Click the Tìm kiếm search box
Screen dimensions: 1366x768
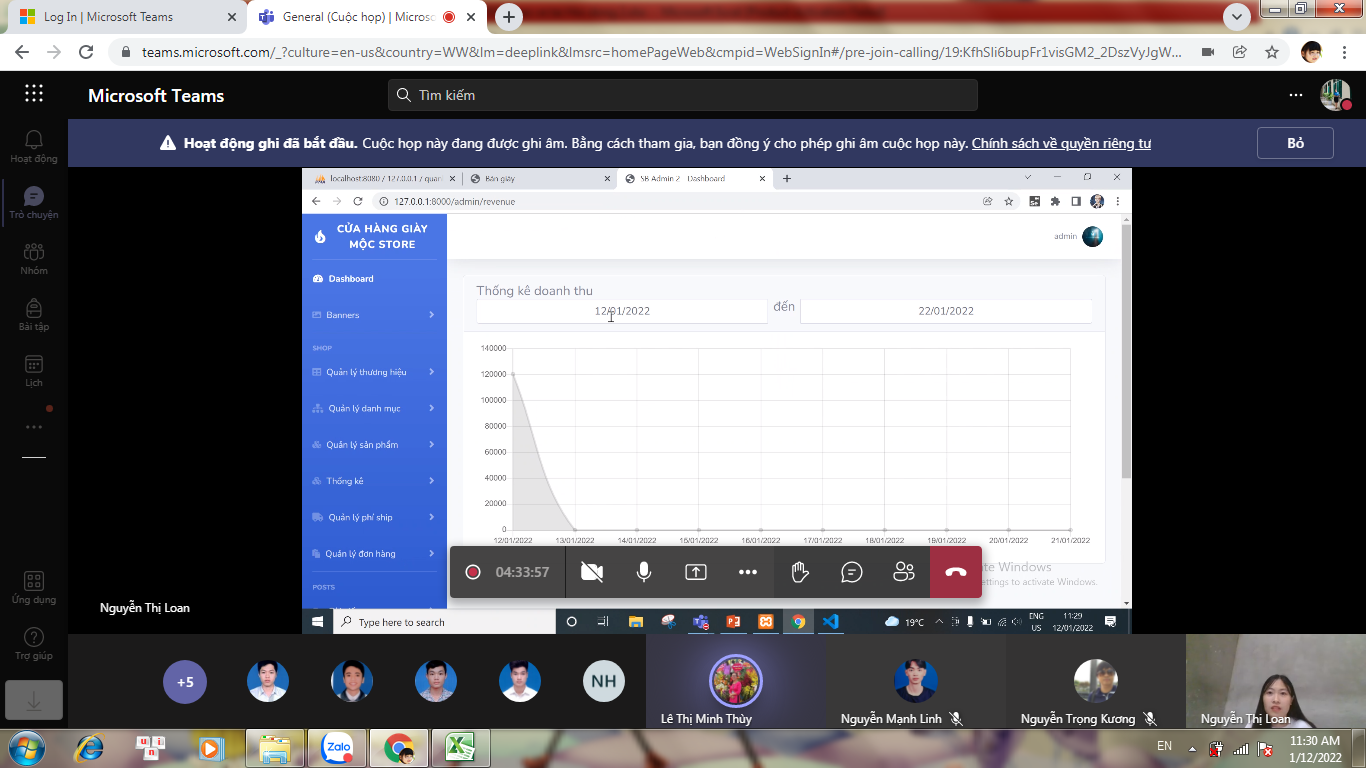682,95
